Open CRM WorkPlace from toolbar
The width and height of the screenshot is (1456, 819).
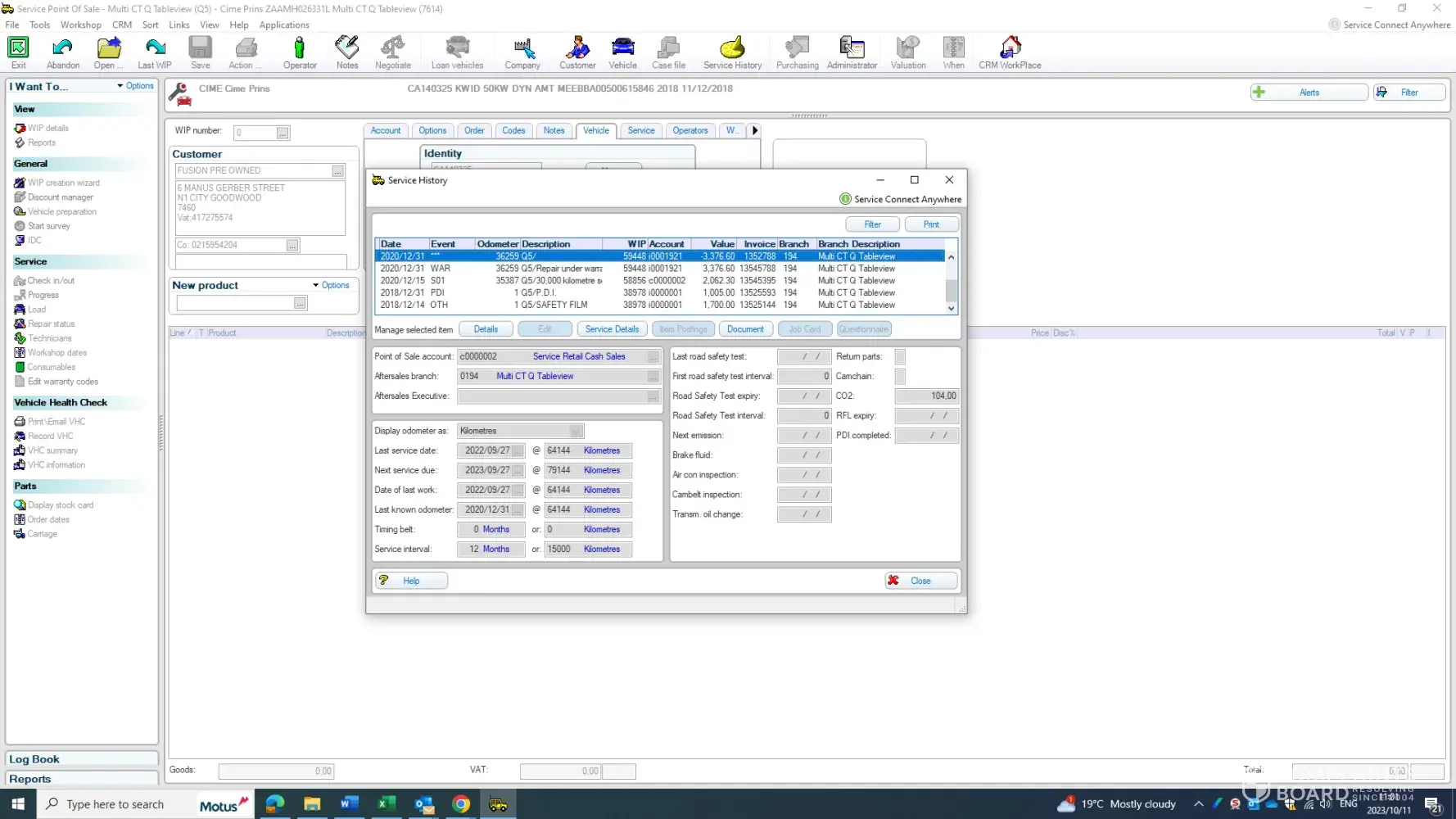pyautogui.click(x=1010, y=52)
